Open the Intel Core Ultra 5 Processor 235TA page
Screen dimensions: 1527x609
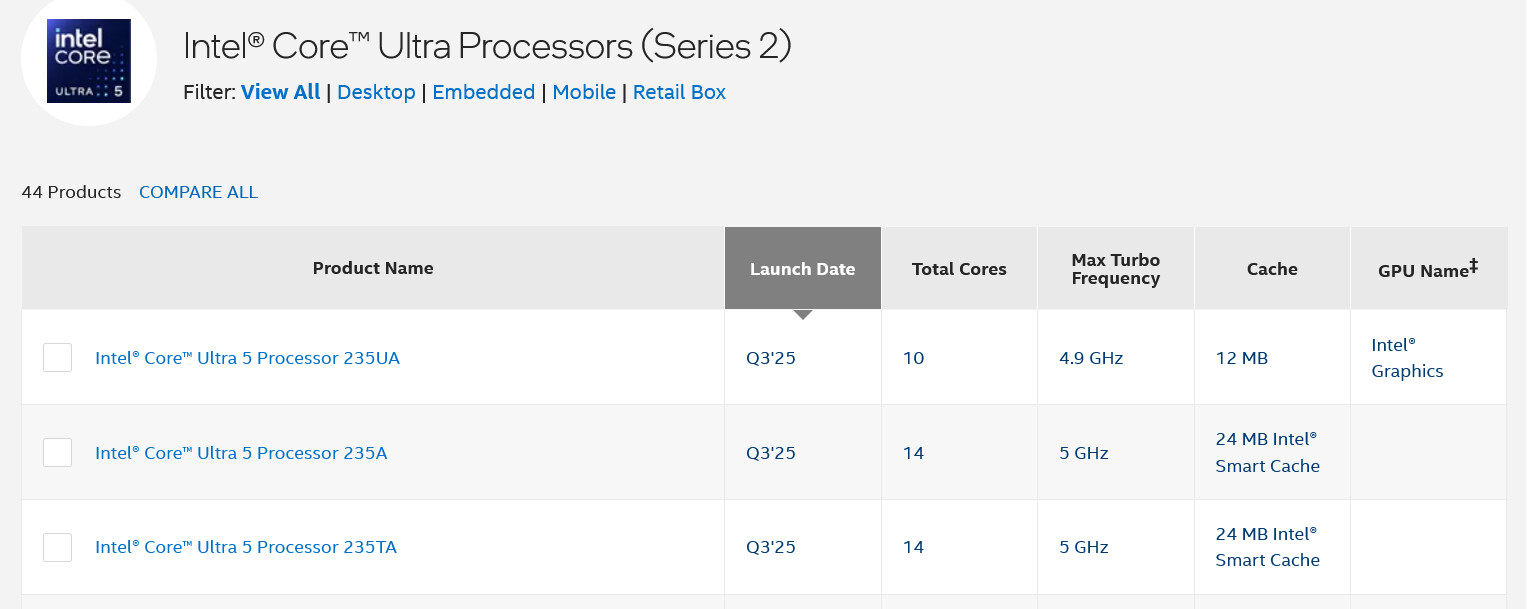[246, 547]
